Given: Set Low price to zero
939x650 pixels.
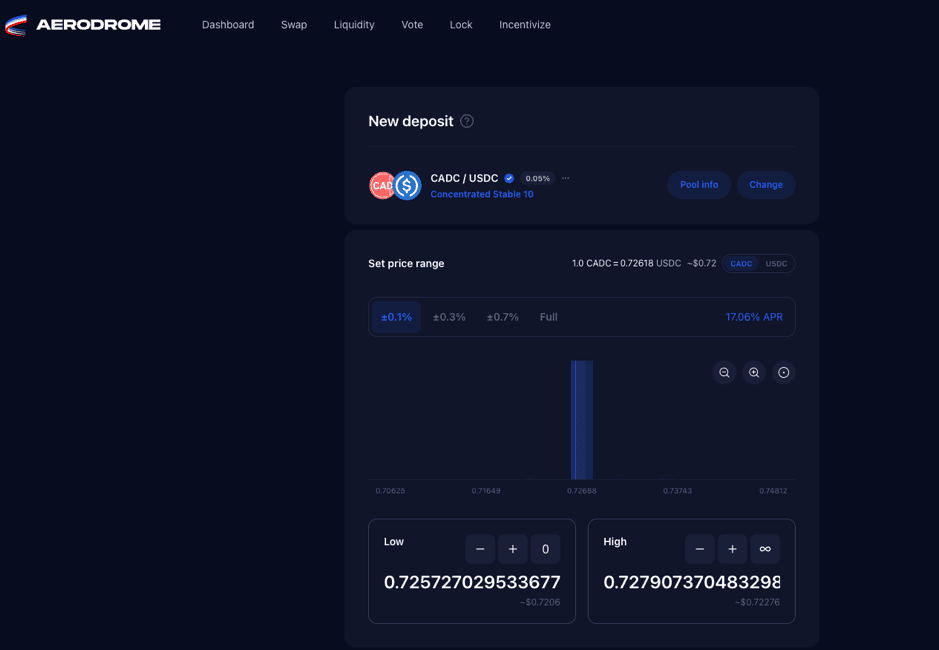Looking at the screenshot, I should tap(545, 549).
